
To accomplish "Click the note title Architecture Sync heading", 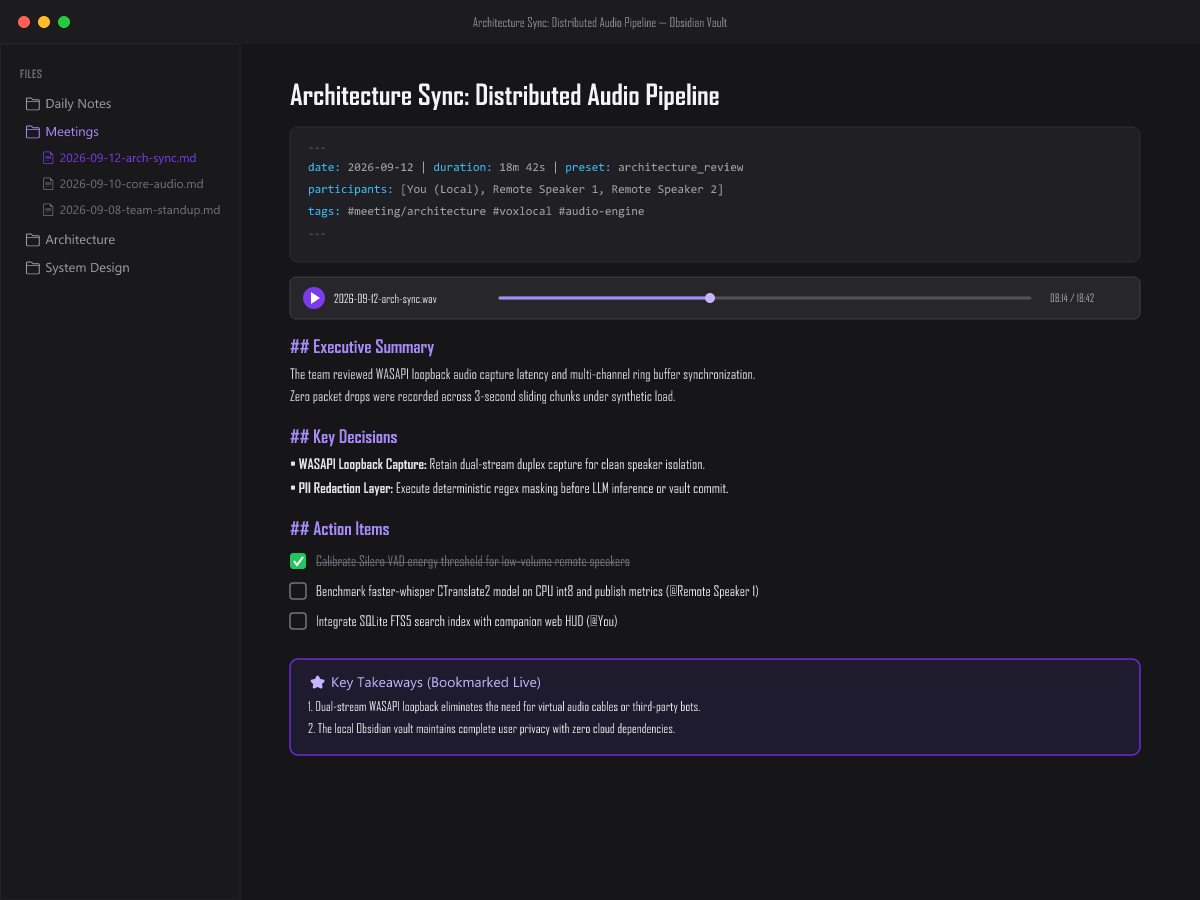I will [x=504, y=96].
